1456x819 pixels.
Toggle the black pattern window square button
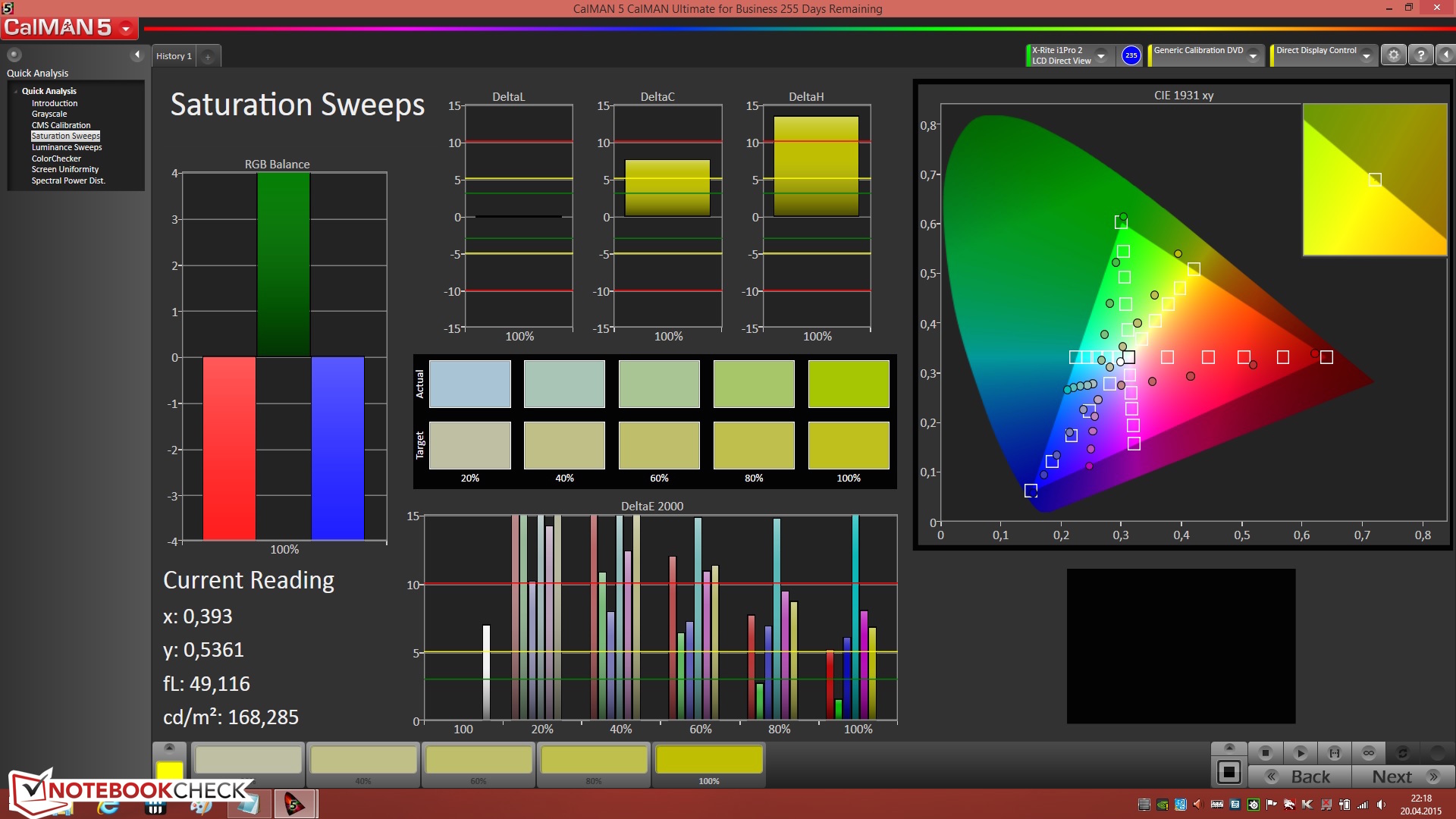click(1228, 773)
